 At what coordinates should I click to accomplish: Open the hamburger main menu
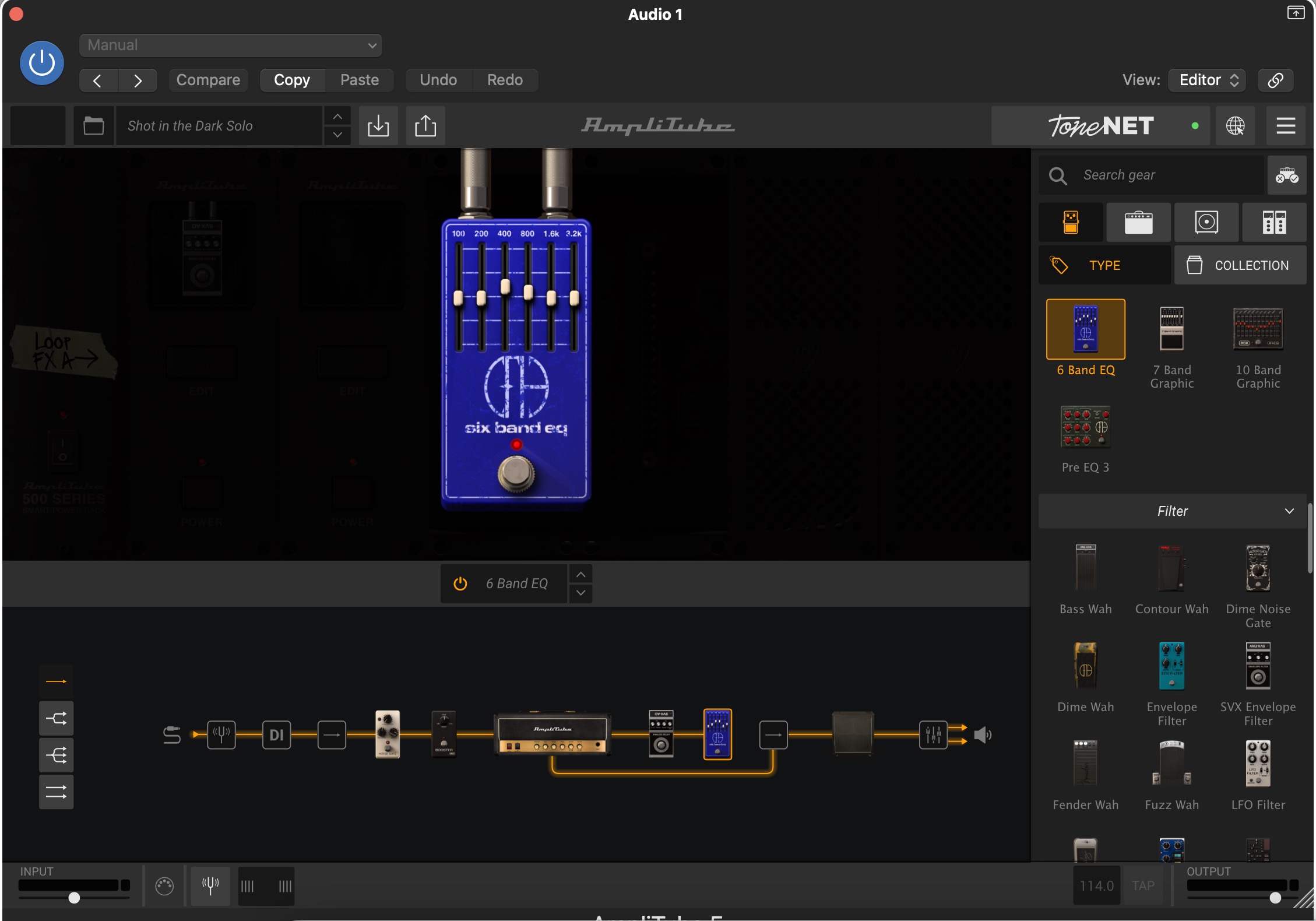(1286, 125)
